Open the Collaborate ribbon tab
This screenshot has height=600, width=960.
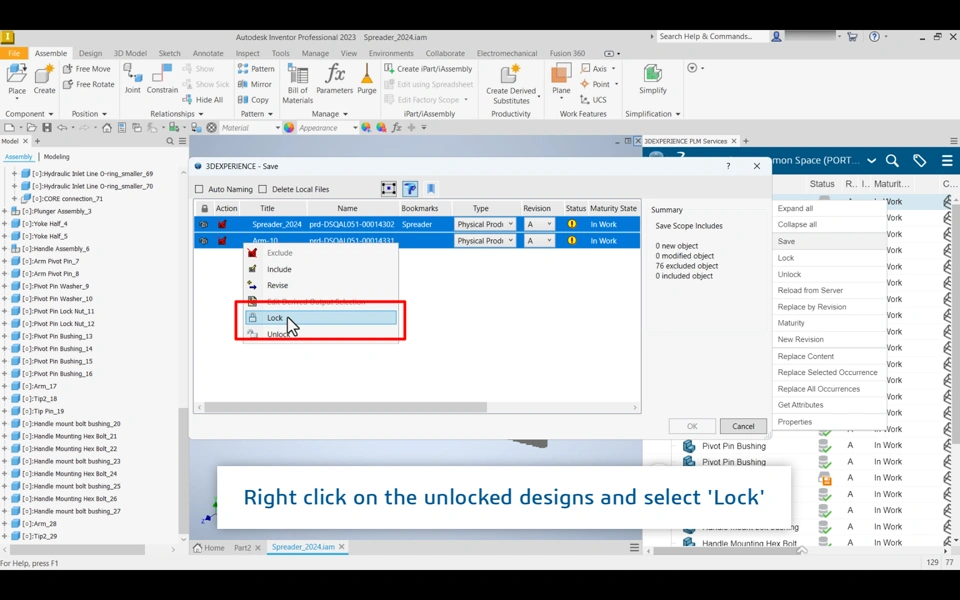tap(445, 53)
